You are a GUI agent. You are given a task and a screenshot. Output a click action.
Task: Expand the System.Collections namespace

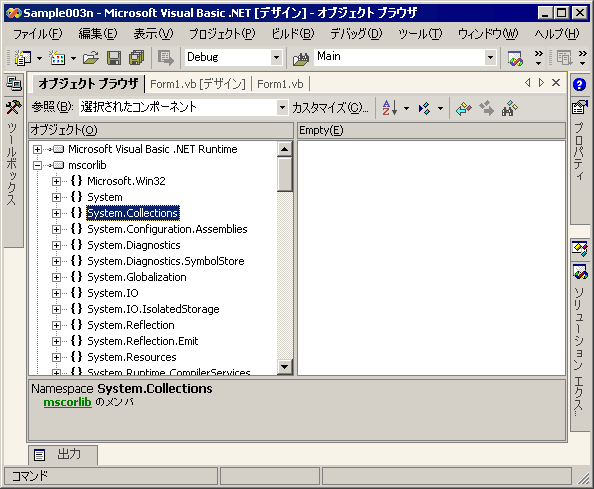click(x=56, y=214)
